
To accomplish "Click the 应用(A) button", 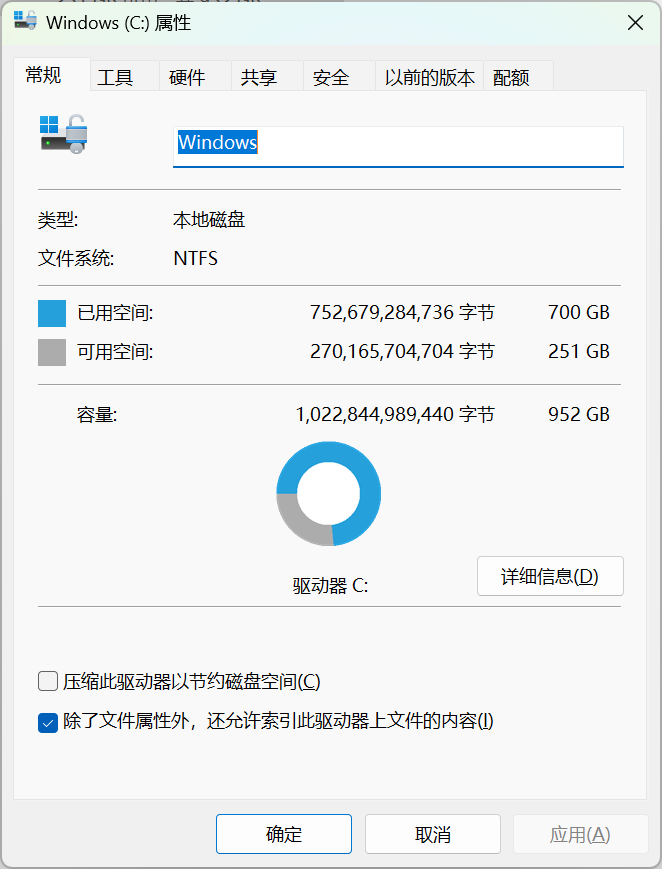I will (x=580, y=834).
